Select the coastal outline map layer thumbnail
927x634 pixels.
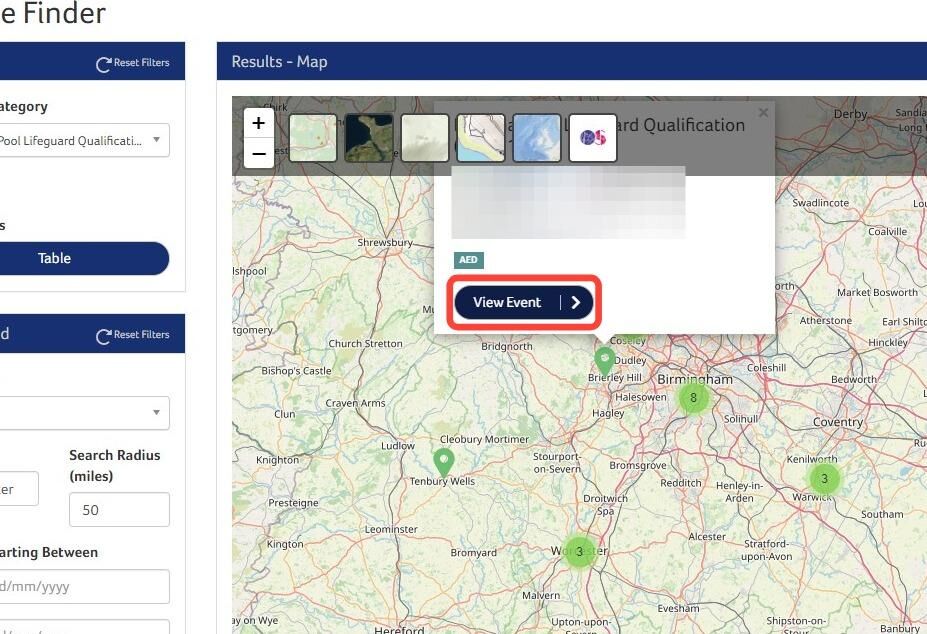coord(481,138)
